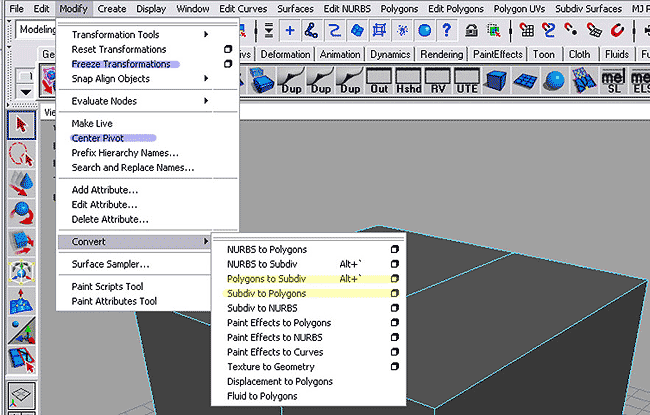Select the Show Manipulator tool

(22, 331)
